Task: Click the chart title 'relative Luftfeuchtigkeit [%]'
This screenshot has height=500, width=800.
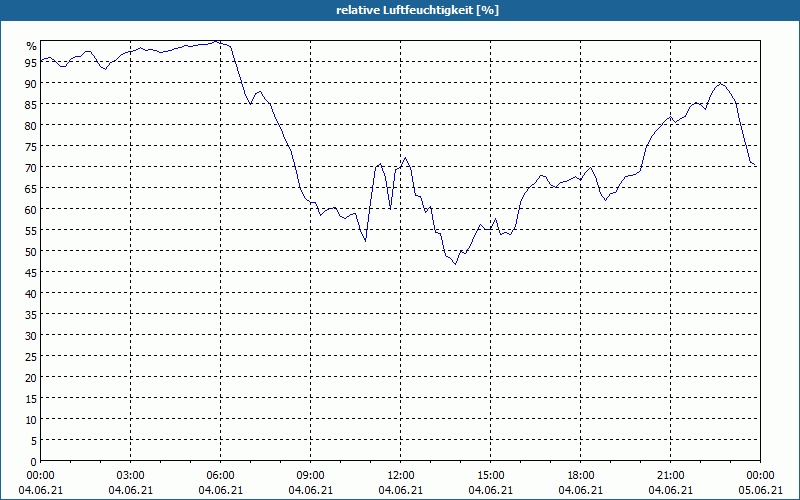Action: pos(417,10)
